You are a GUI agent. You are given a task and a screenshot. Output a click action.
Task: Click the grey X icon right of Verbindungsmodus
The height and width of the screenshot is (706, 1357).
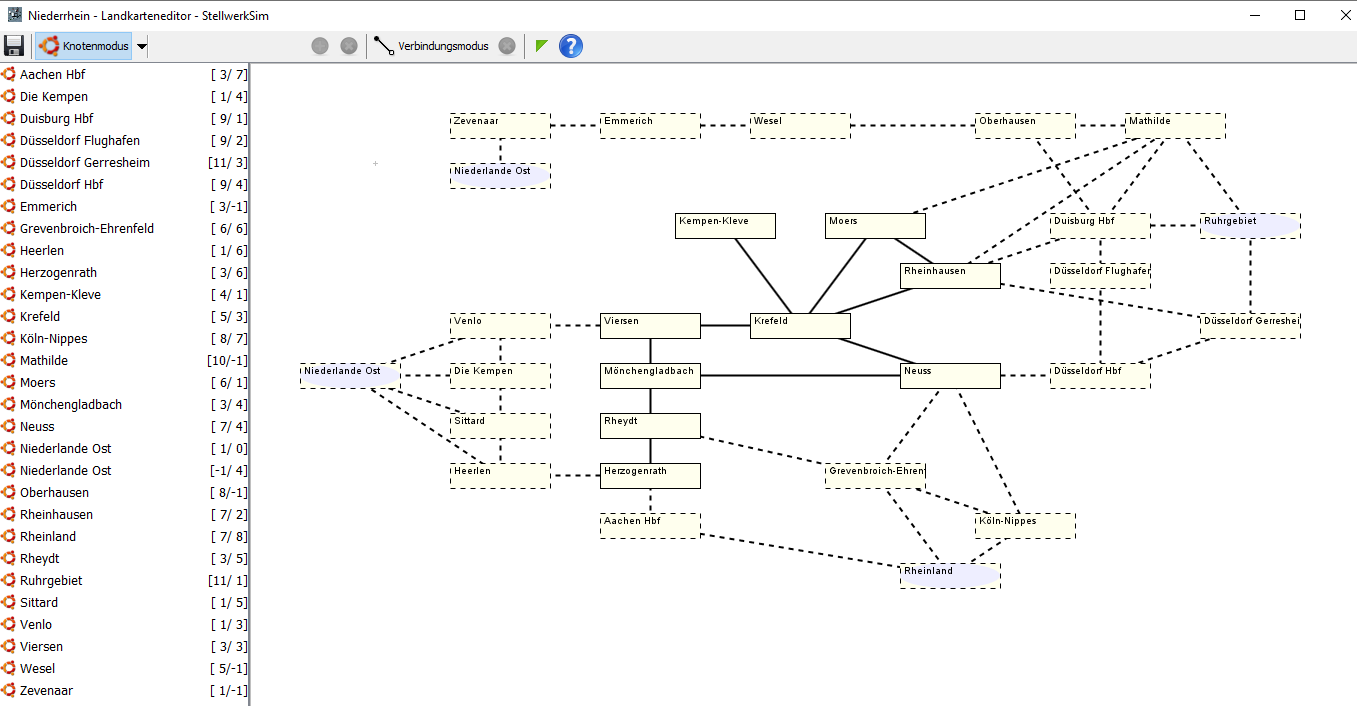click(507, 46)
